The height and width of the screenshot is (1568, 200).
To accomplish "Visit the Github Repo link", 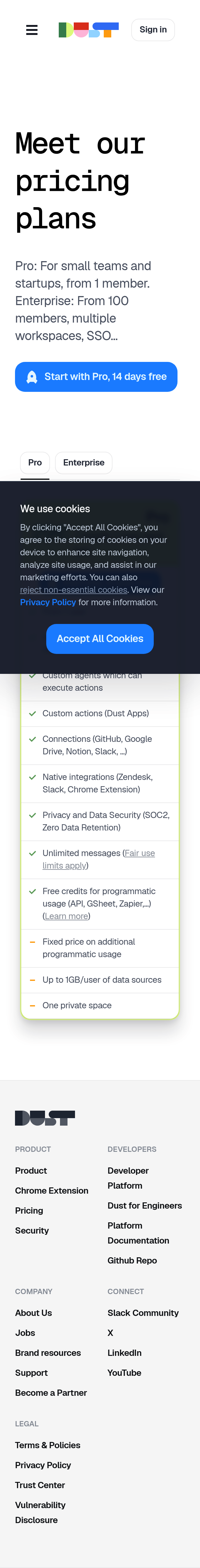I will 132,1261.
